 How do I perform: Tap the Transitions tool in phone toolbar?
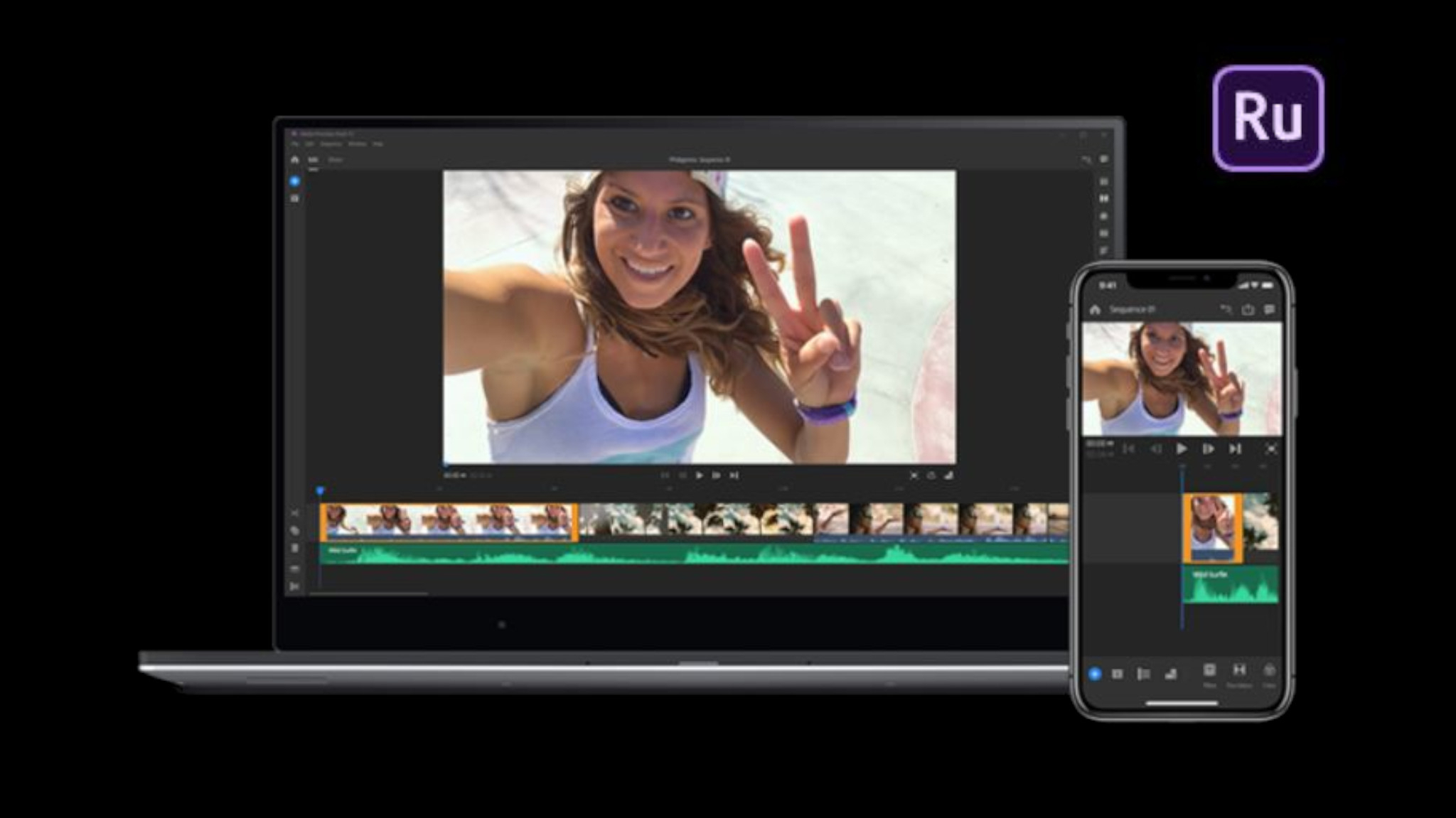tap(1239, 672)
